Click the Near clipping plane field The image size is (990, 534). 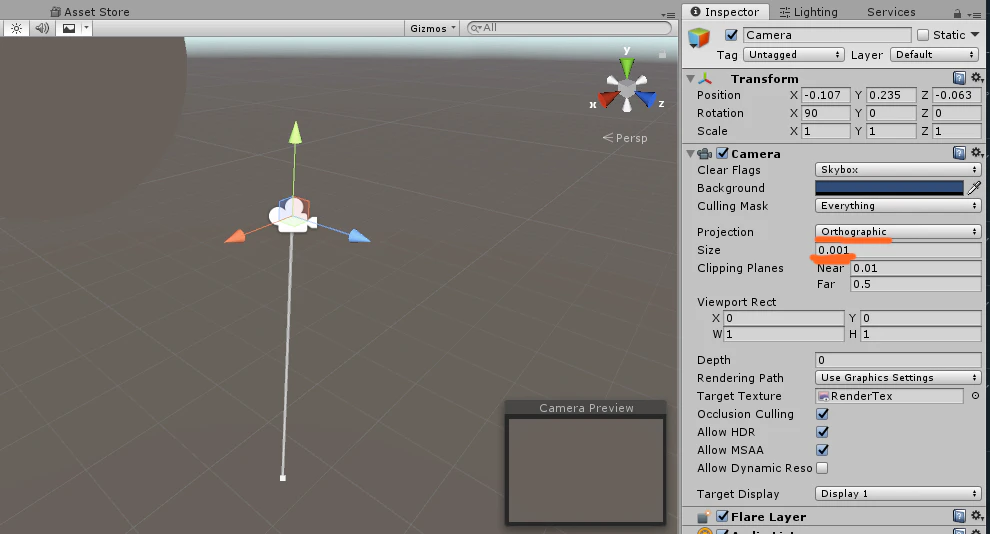(915, 268)
